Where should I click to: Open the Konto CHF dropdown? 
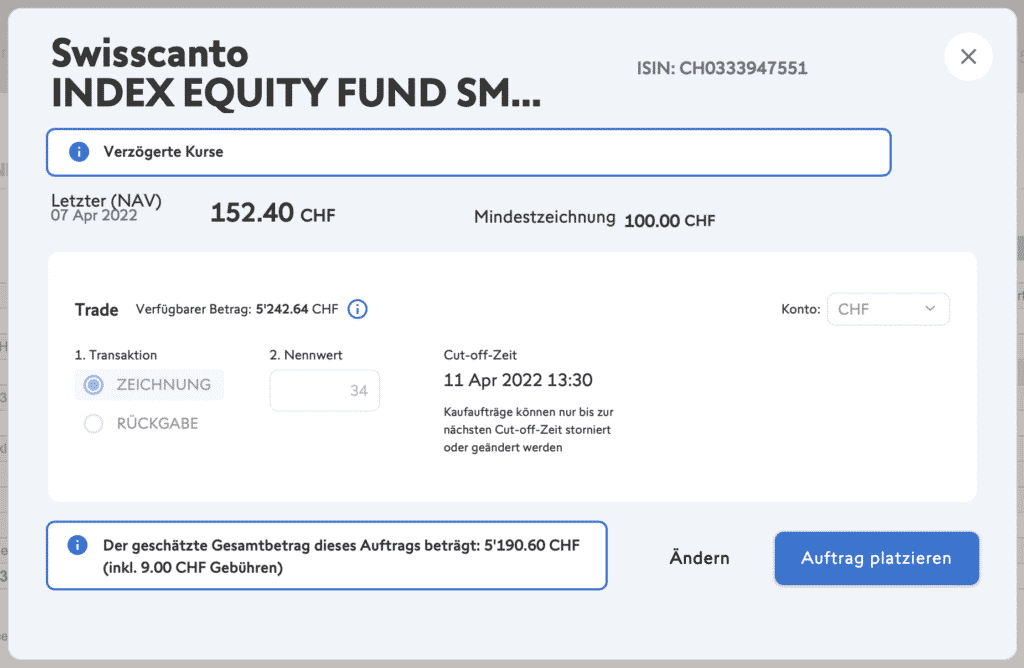888,310
